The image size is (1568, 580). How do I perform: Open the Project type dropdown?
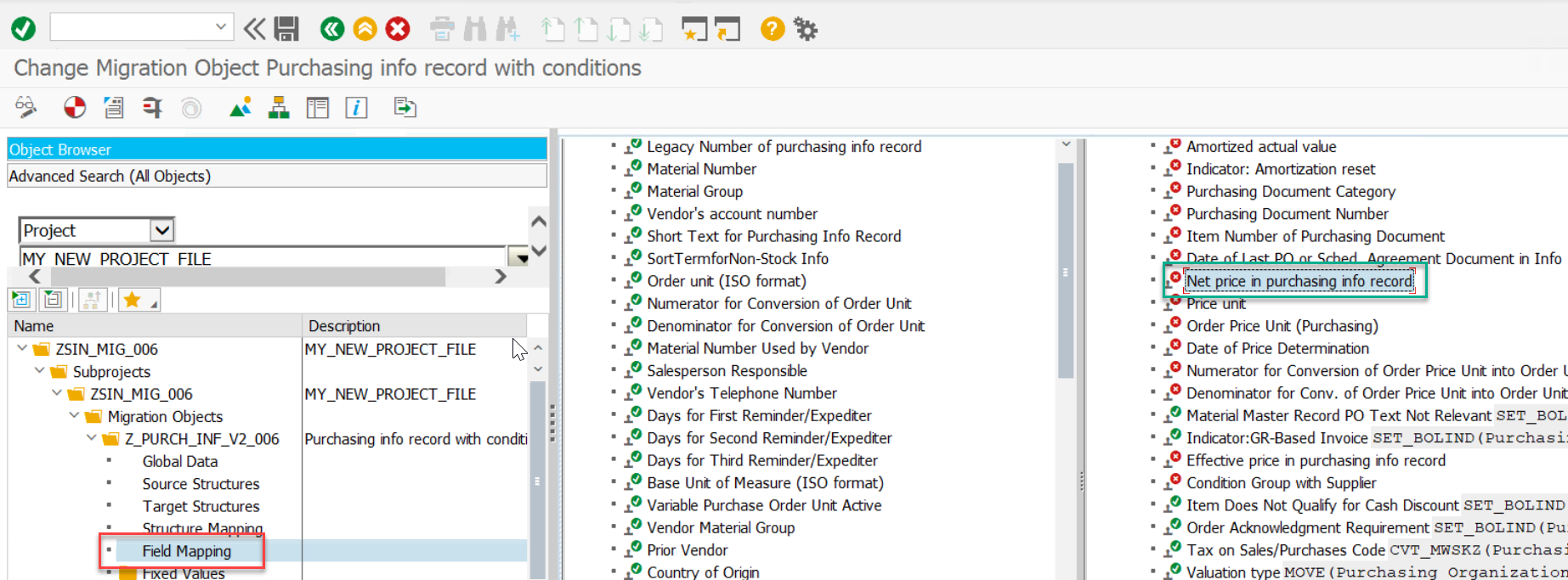(161, 230)
